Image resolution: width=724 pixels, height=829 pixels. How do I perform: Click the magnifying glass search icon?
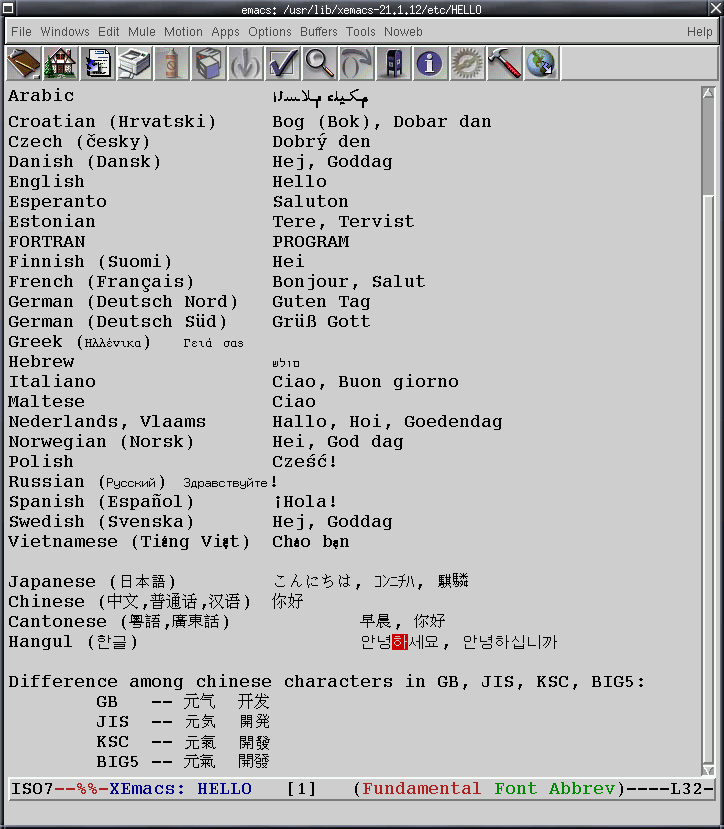click(320, 63)
